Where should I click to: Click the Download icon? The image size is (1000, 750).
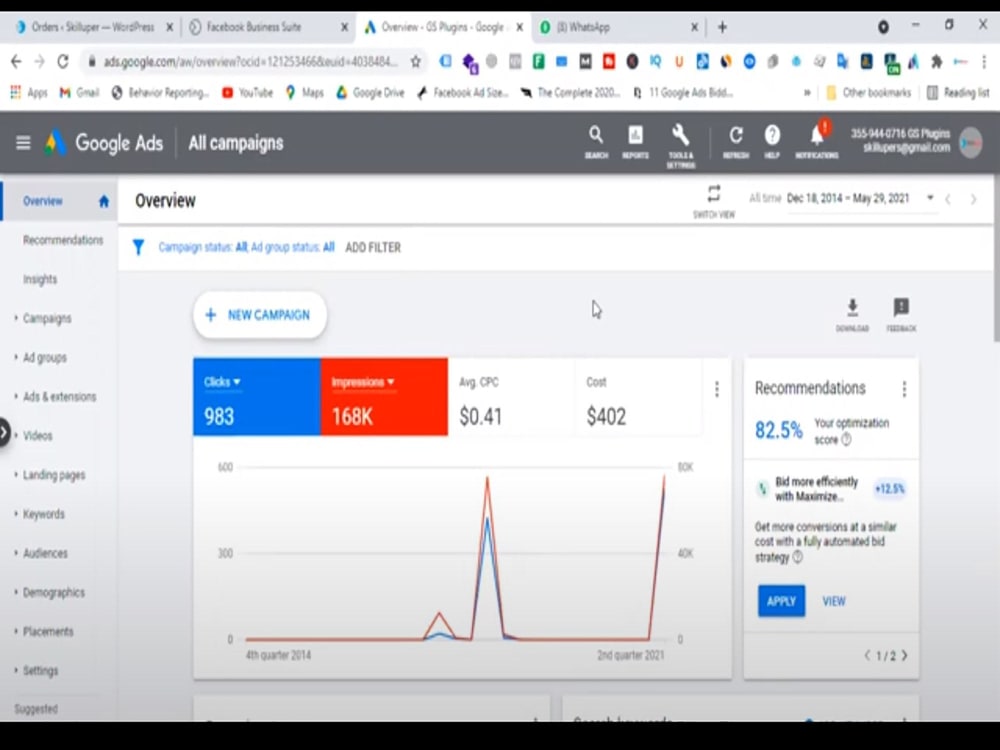[852, 314]
